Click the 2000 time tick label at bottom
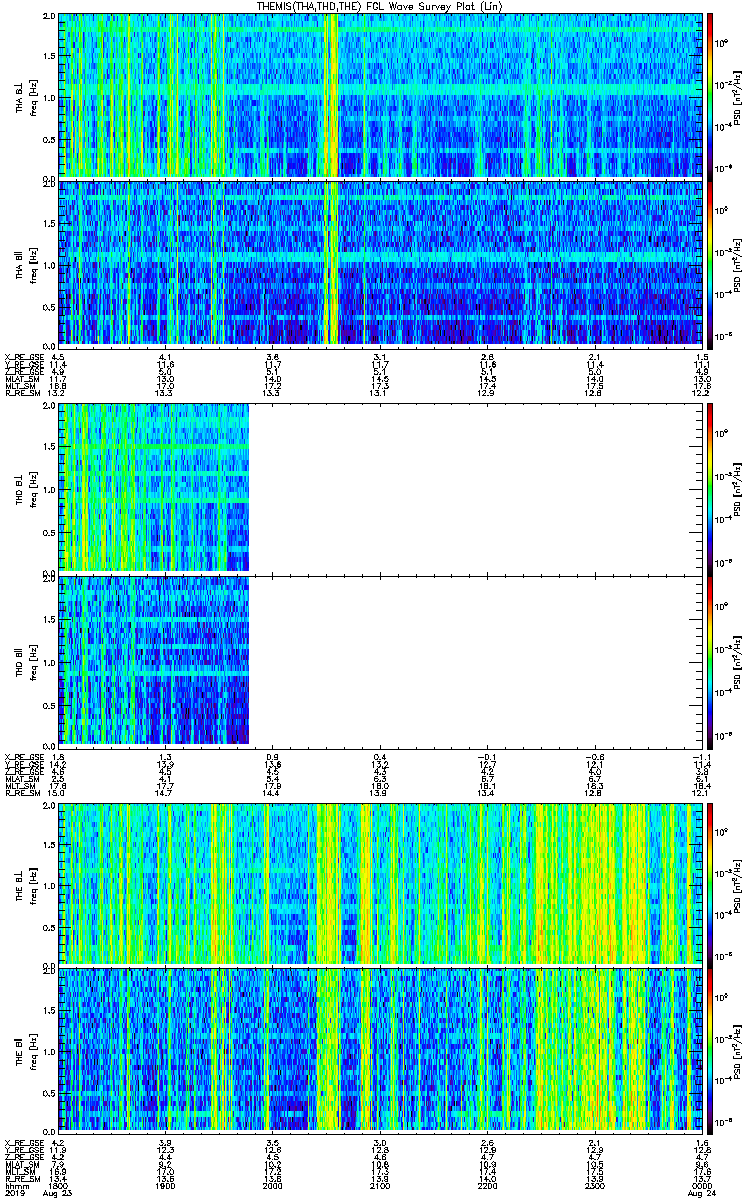 pyautogui.click(x=273, y=1185)
